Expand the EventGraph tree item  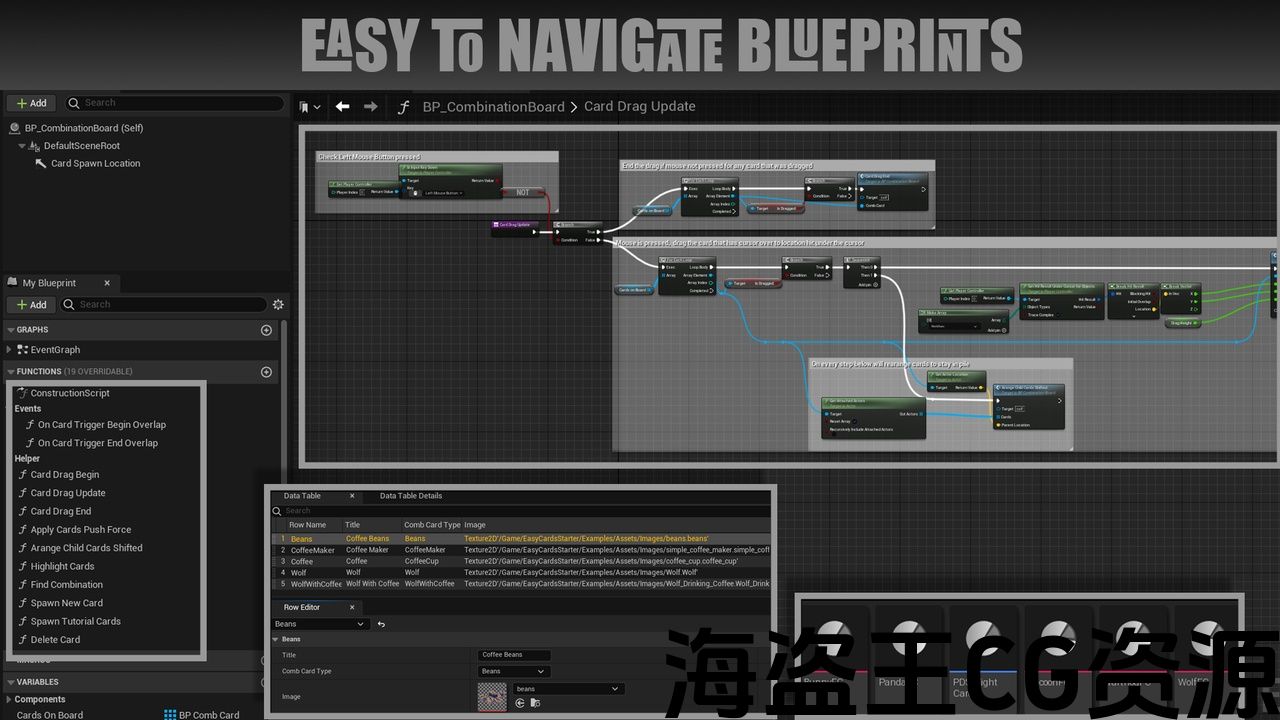[x=10, y=350]
